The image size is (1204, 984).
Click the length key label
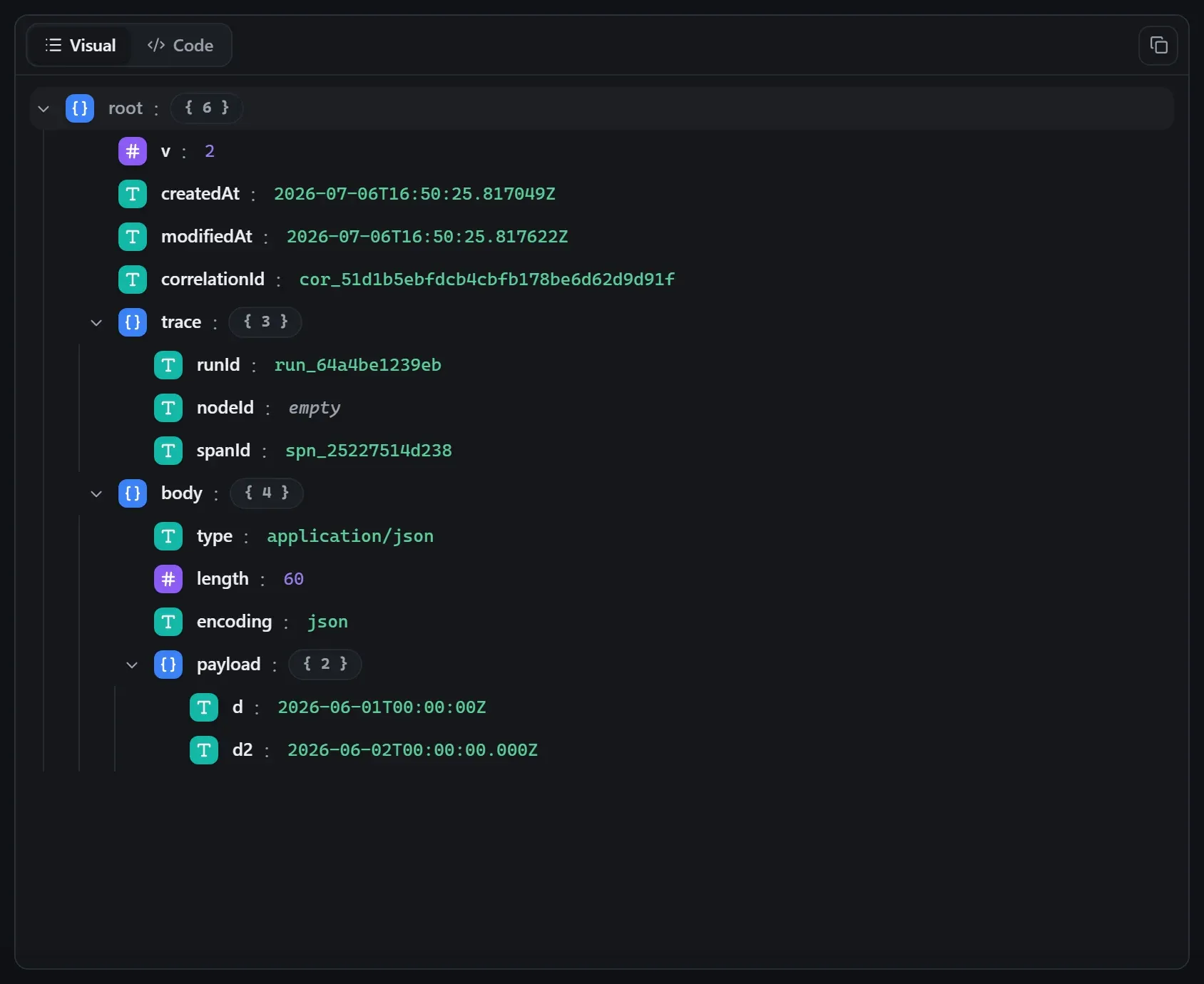(223, 580)
